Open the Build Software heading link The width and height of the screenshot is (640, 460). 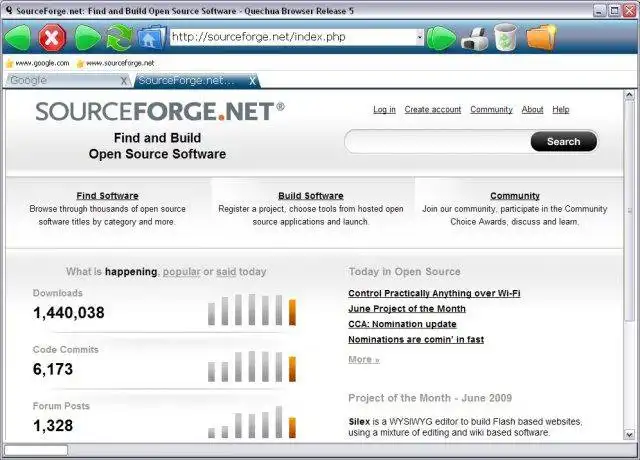pyautogui.click(x=311, y=196)
